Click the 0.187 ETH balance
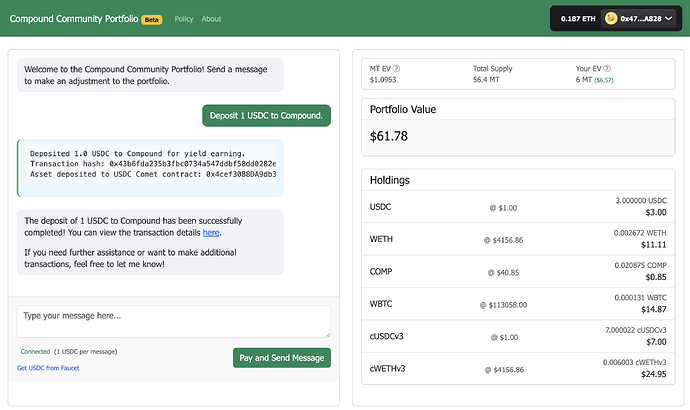 [x=577, y=18]
